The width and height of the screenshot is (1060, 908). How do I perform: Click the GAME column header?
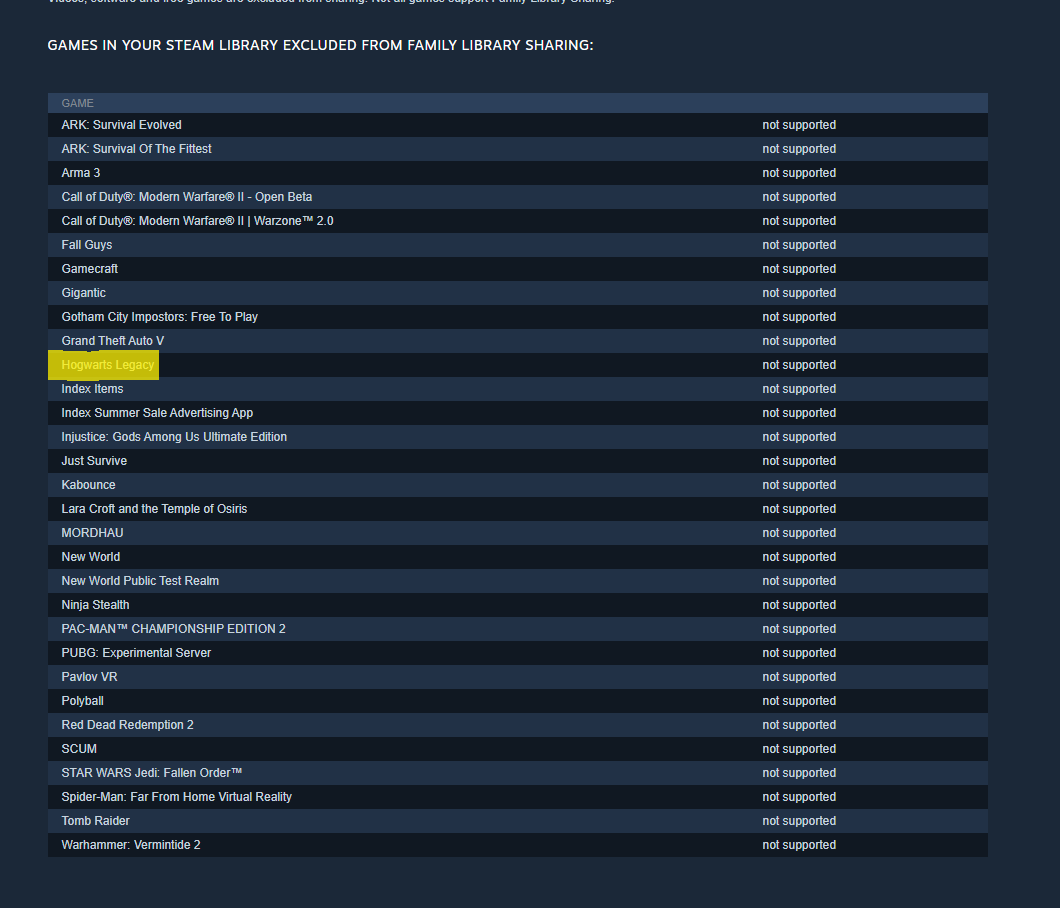pos(77,103)
